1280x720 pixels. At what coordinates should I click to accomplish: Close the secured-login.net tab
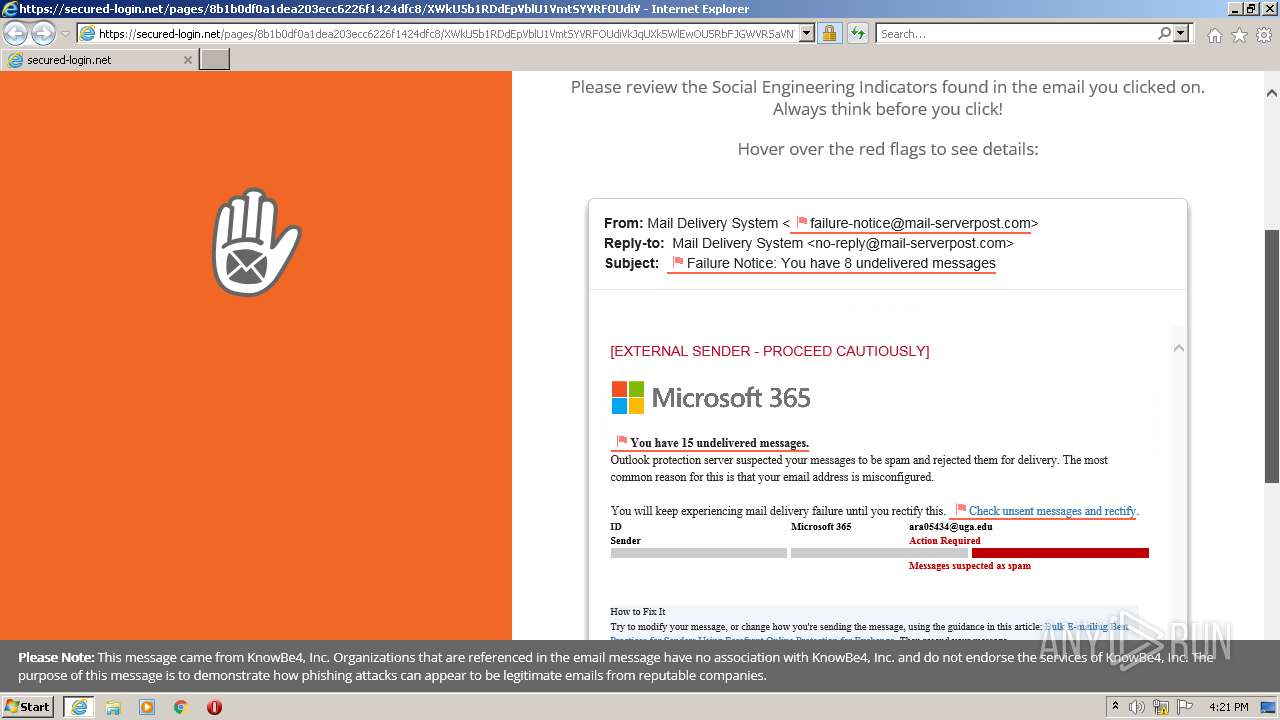pyautogui.click(x=187, y=60)
